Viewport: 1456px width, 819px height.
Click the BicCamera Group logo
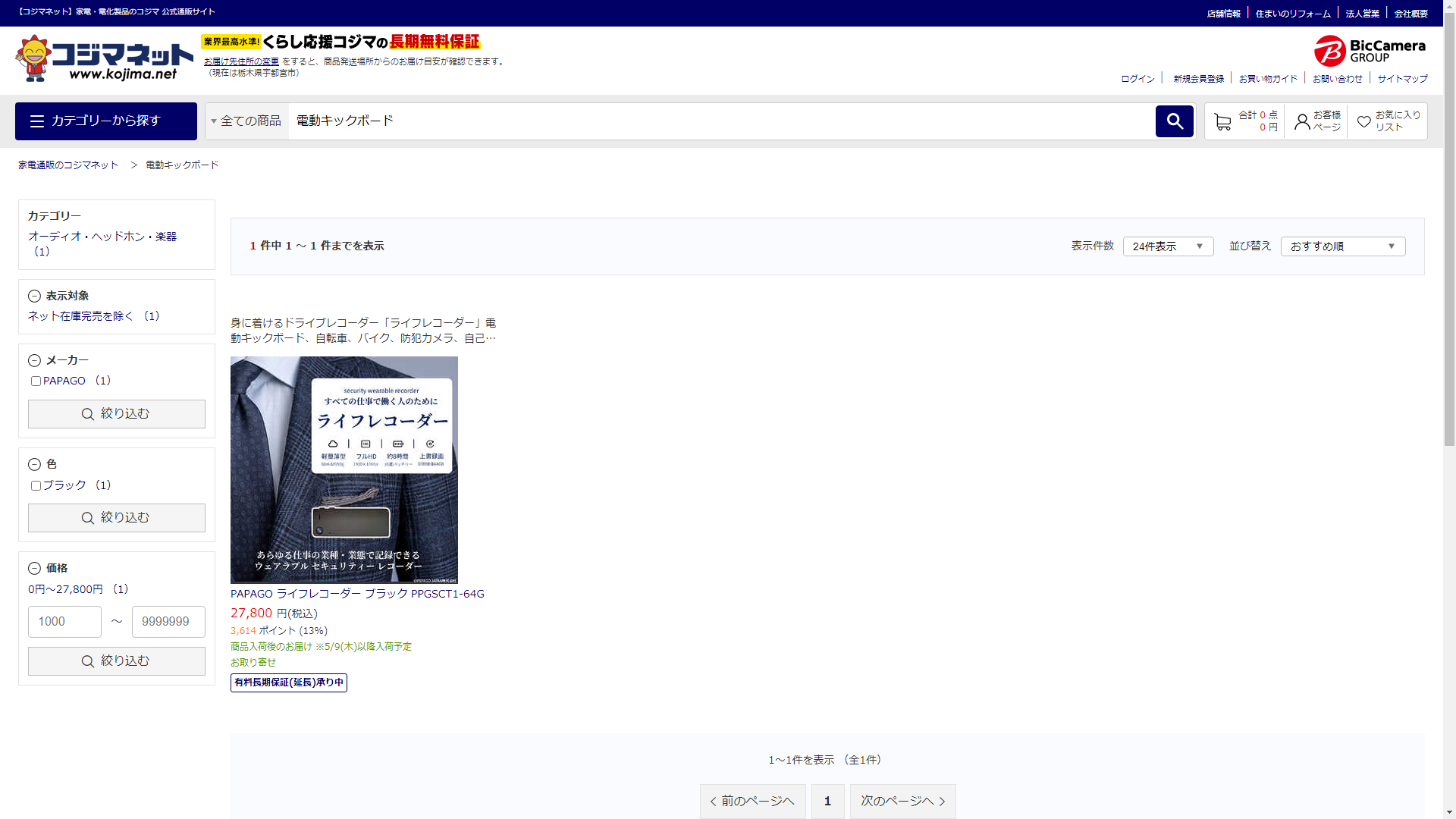point(1370,51)
